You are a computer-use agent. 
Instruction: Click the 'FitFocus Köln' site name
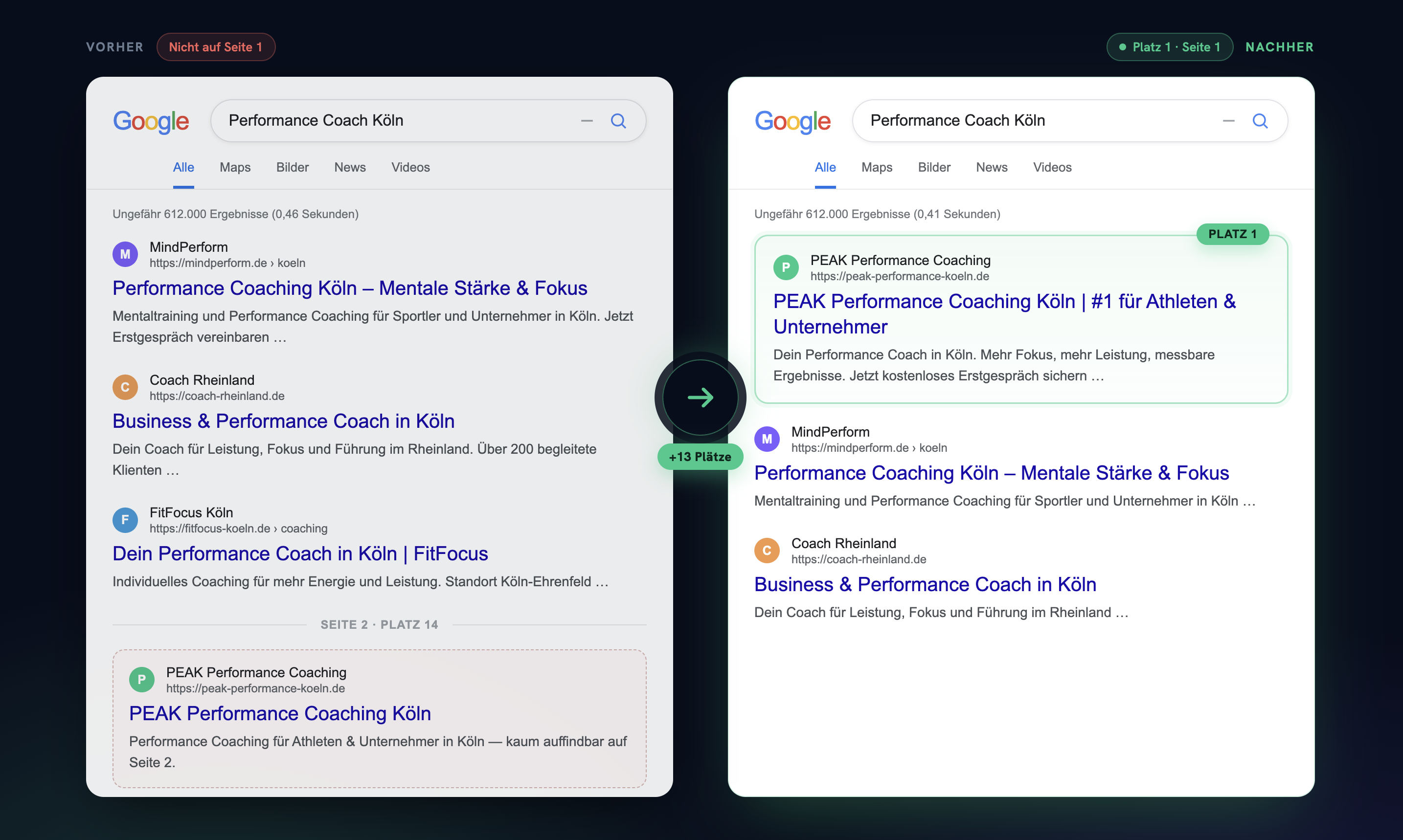[x=191, y=513]
